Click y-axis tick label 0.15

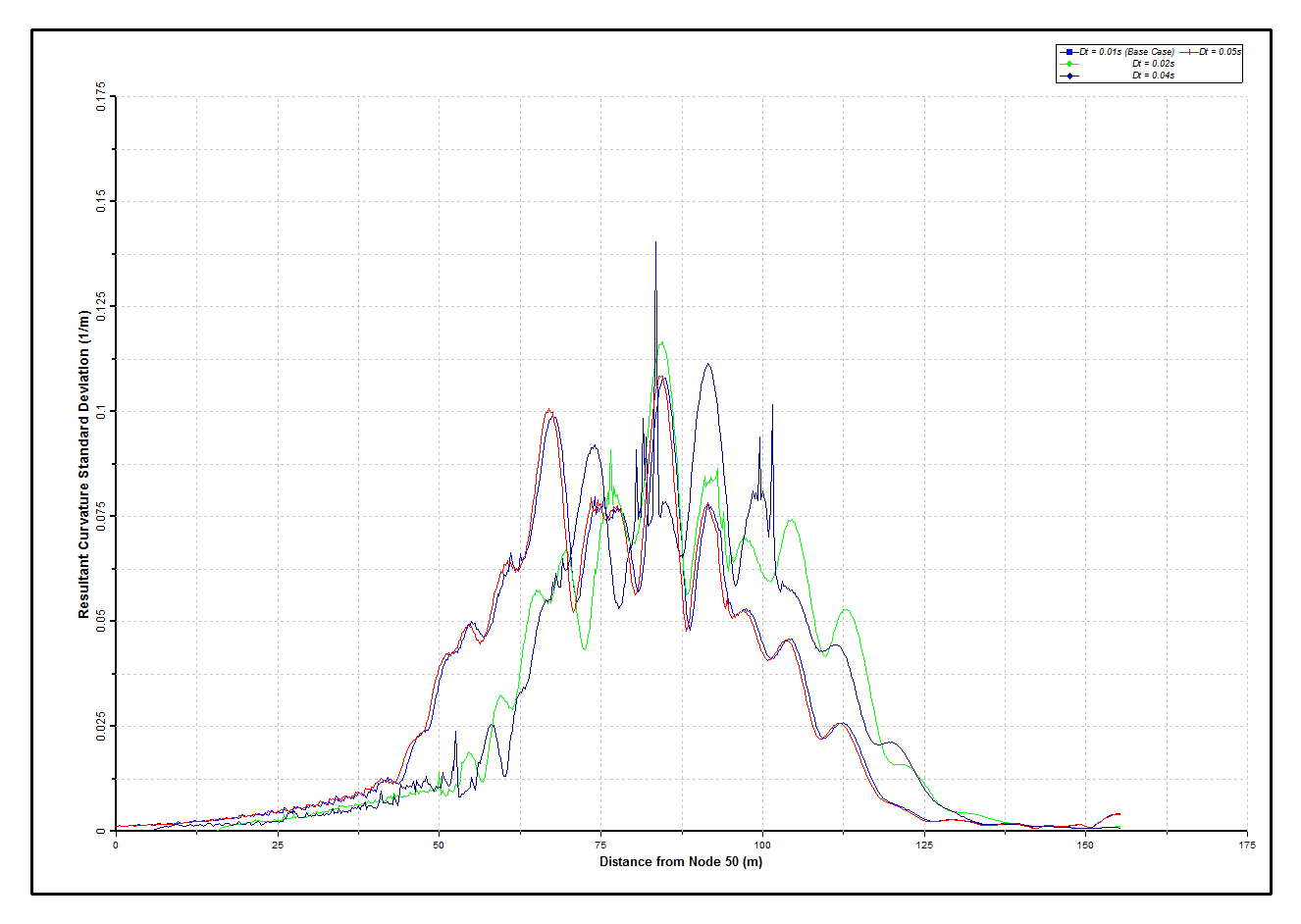(x=101, y=202)
